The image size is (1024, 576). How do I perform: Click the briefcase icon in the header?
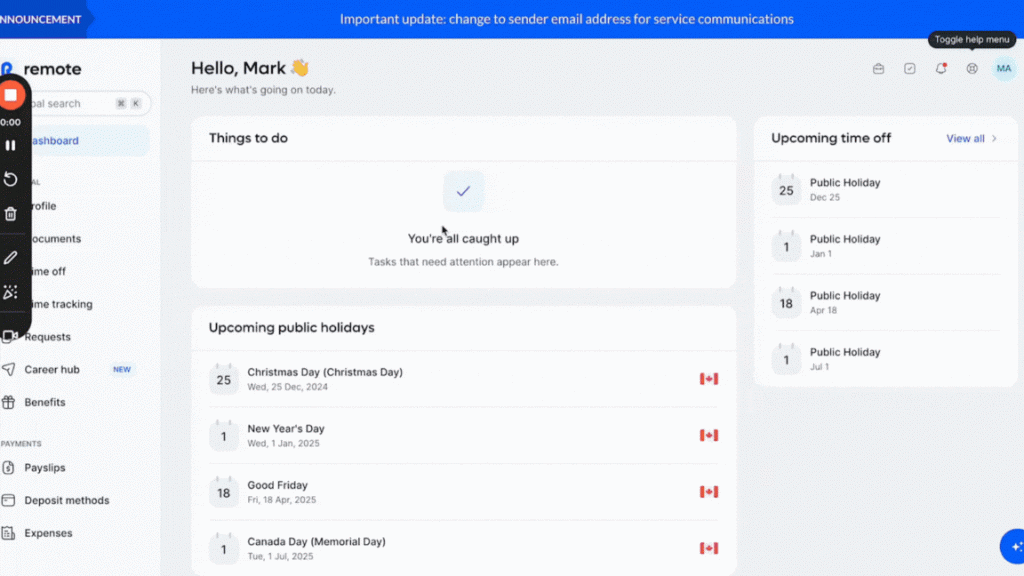point(878,69)
